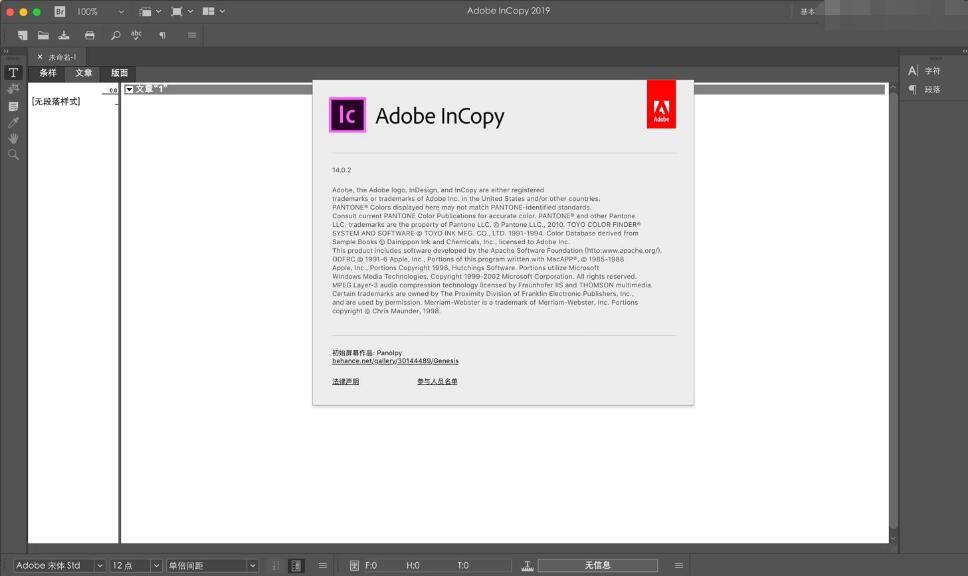Switch to the 条样 galley tab
The width and height of the screenshot is (968, 576).
pyautogui.click(x=48, y=73)
